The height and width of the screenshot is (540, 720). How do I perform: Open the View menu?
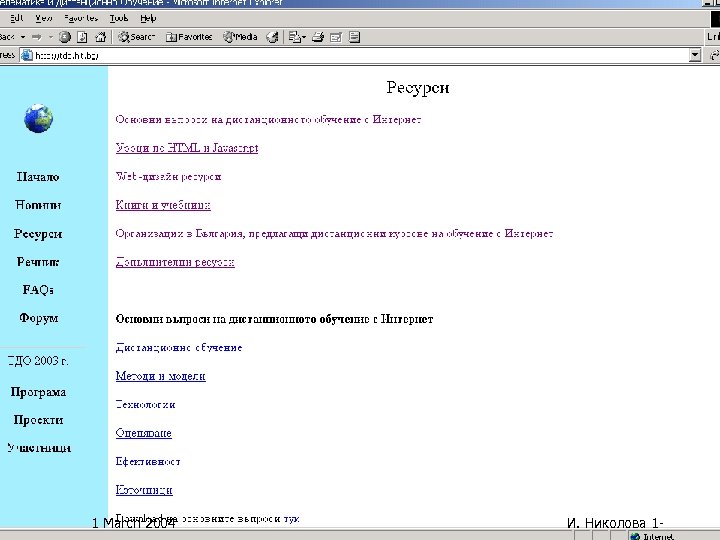pyautogui.click(x=44, y=18)
